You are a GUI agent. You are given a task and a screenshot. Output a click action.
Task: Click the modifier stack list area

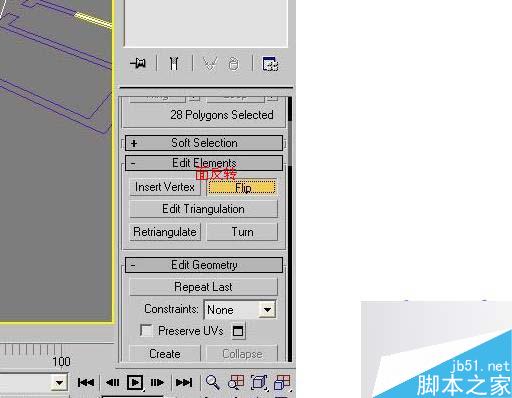pyautogui.click(x=206, y=23)
